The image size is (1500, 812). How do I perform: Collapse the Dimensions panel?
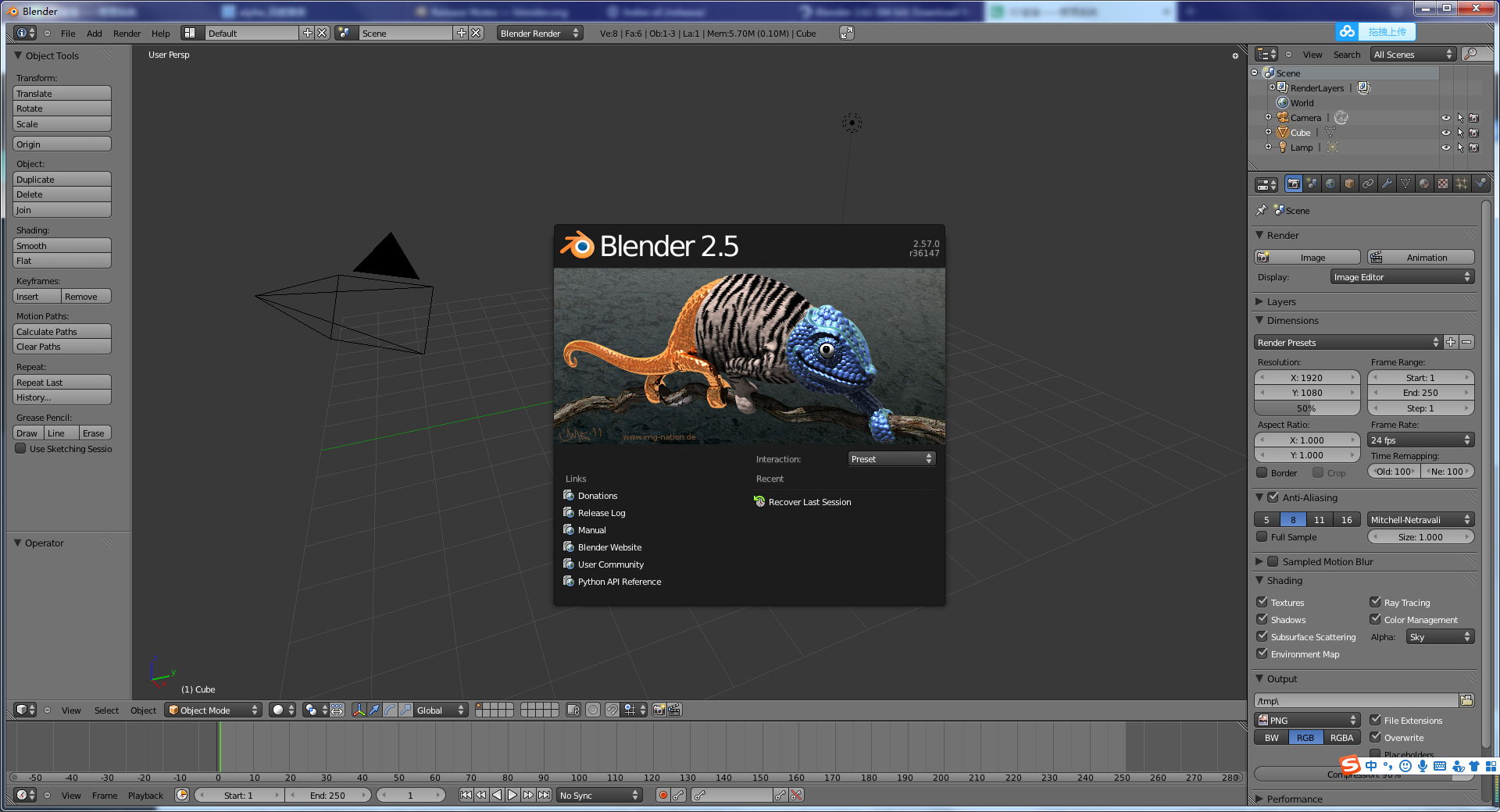point(1289,320)
